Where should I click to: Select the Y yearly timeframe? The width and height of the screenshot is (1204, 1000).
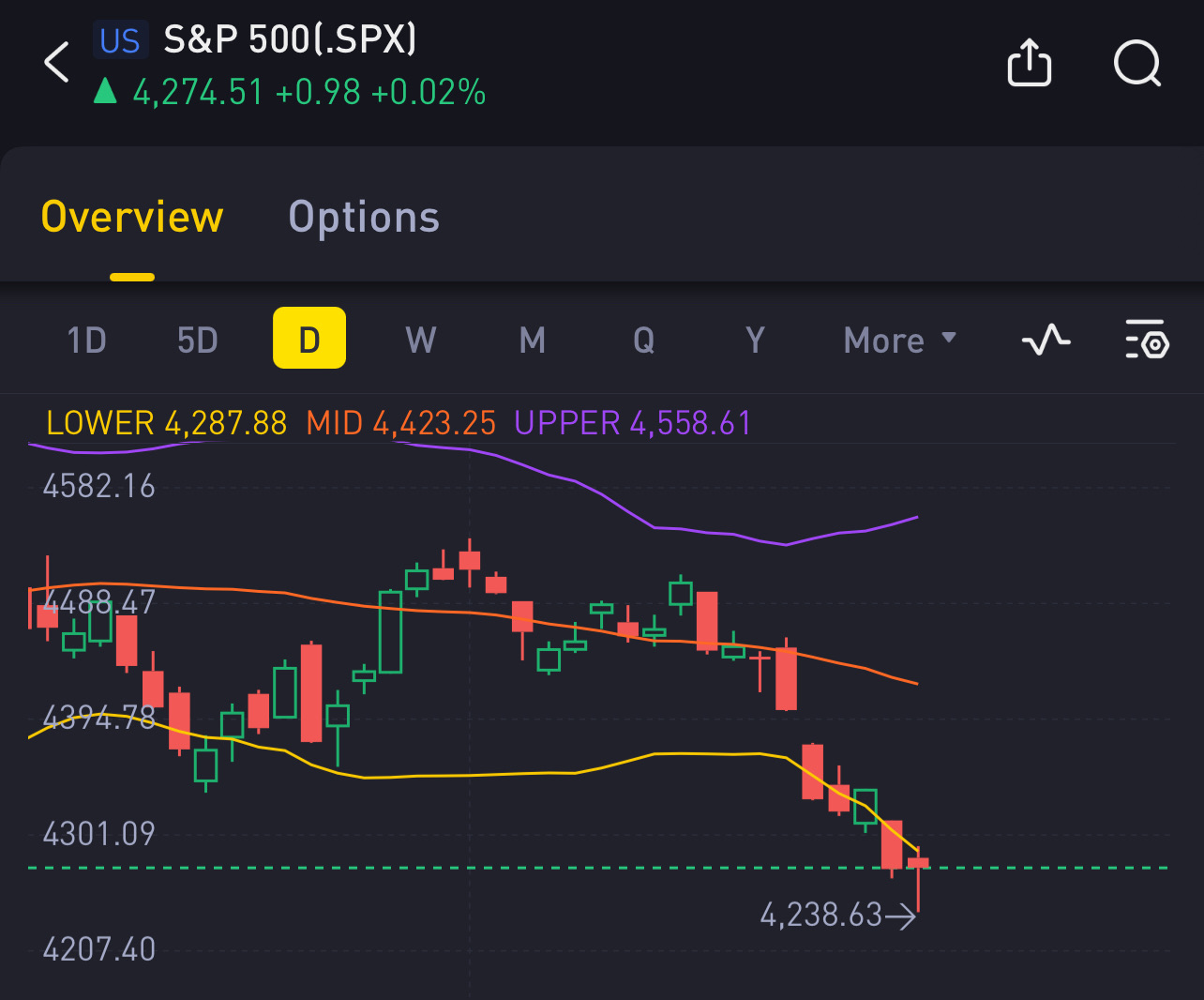[755, 340]
